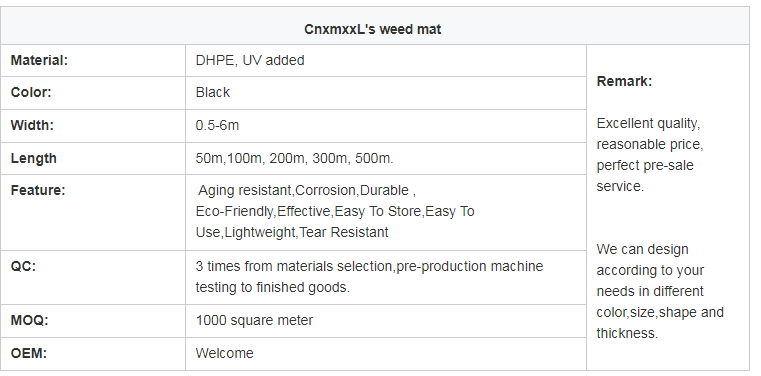The image size is (761, 376).
Task: Select the MOQ: label
Action: (30, 320)
